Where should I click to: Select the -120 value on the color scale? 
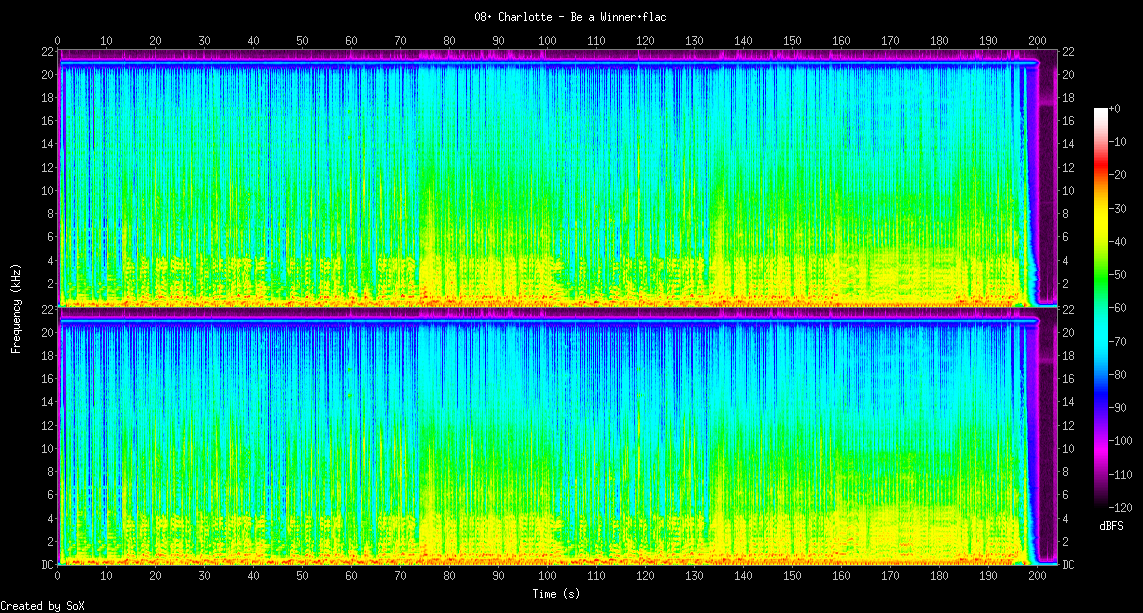[x=1124, y=508]
